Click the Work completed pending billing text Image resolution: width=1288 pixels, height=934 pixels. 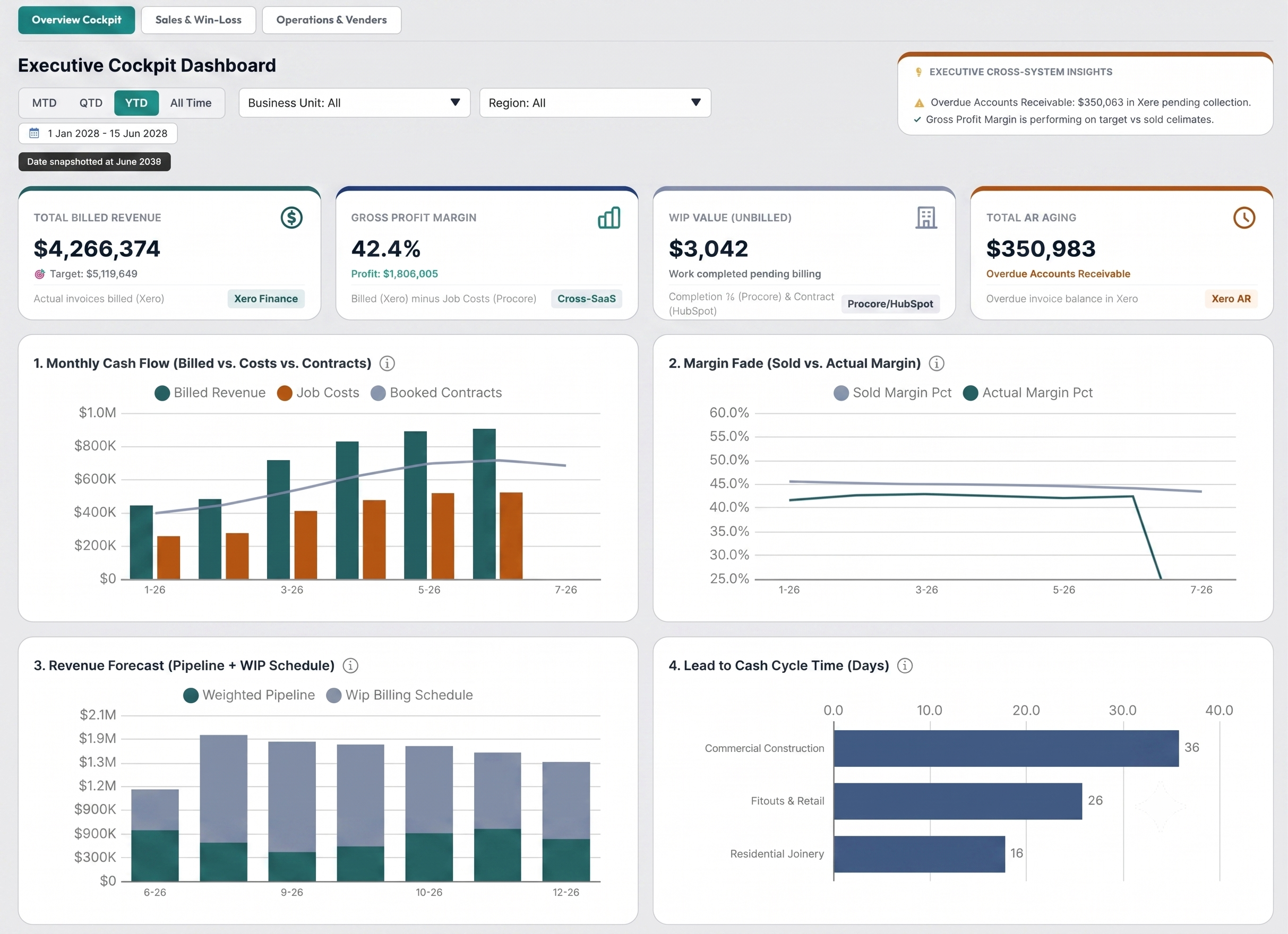pos(744,274)
